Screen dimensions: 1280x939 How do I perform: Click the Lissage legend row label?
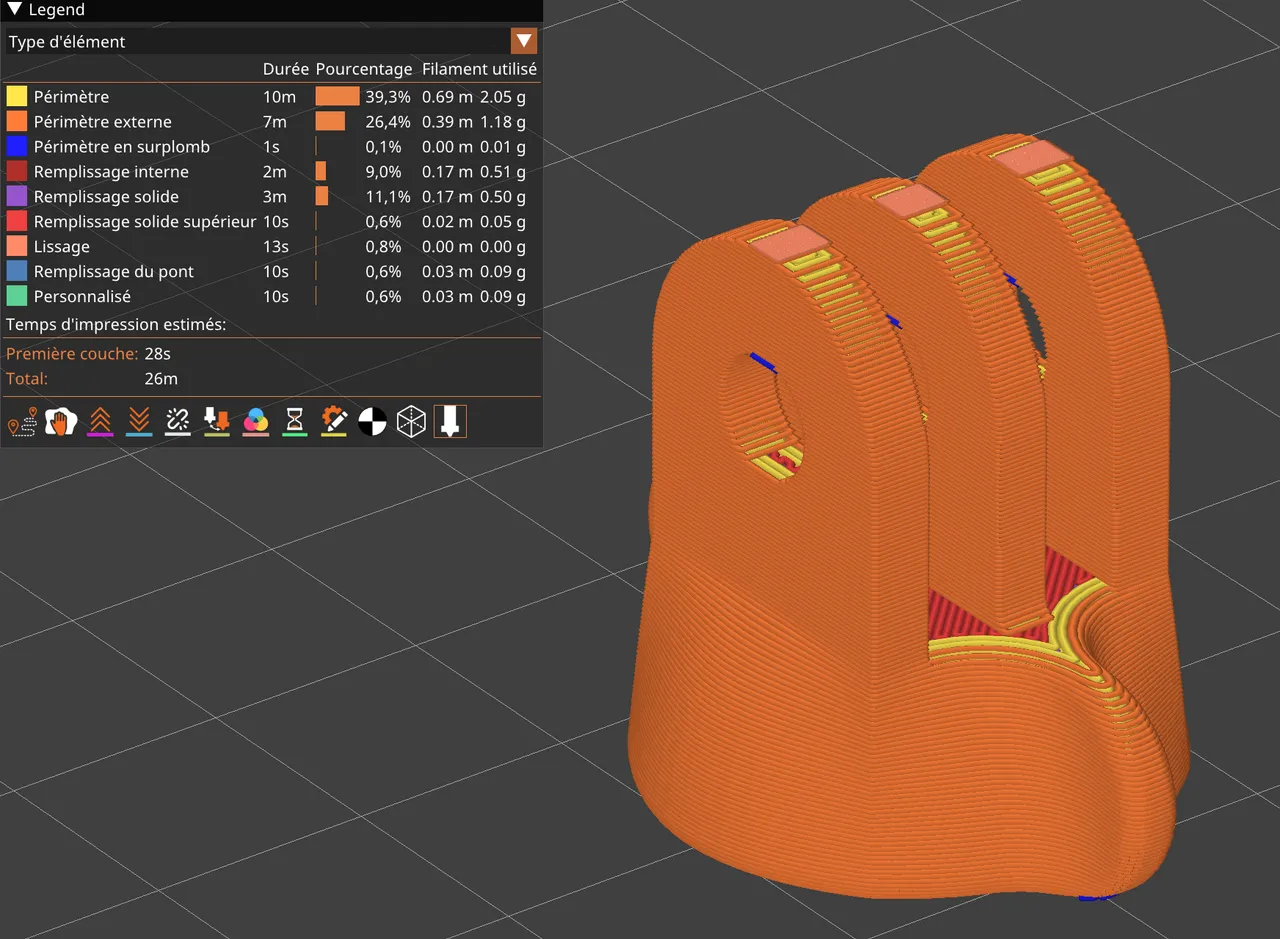pyautogui.click(x=61, y=247)
